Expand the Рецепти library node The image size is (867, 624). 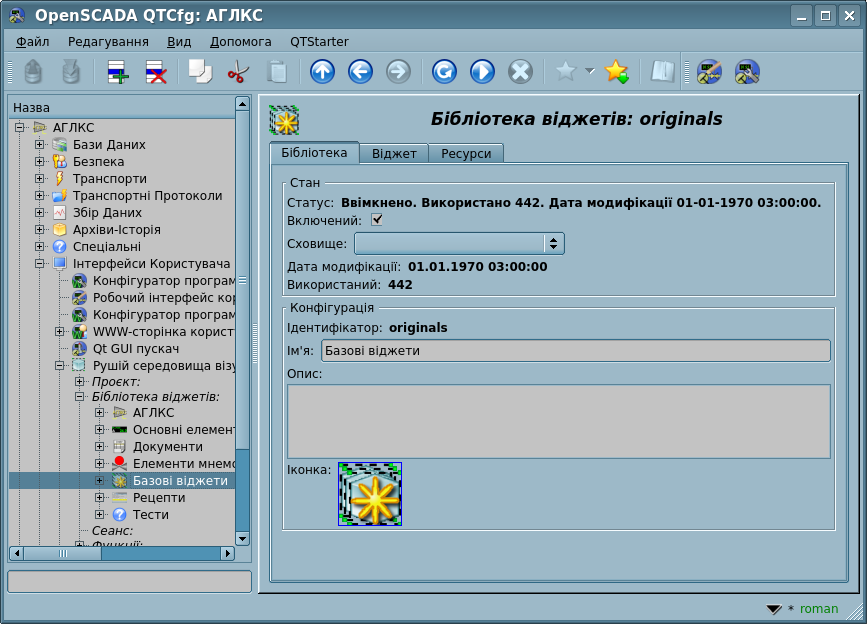[99, 497]
